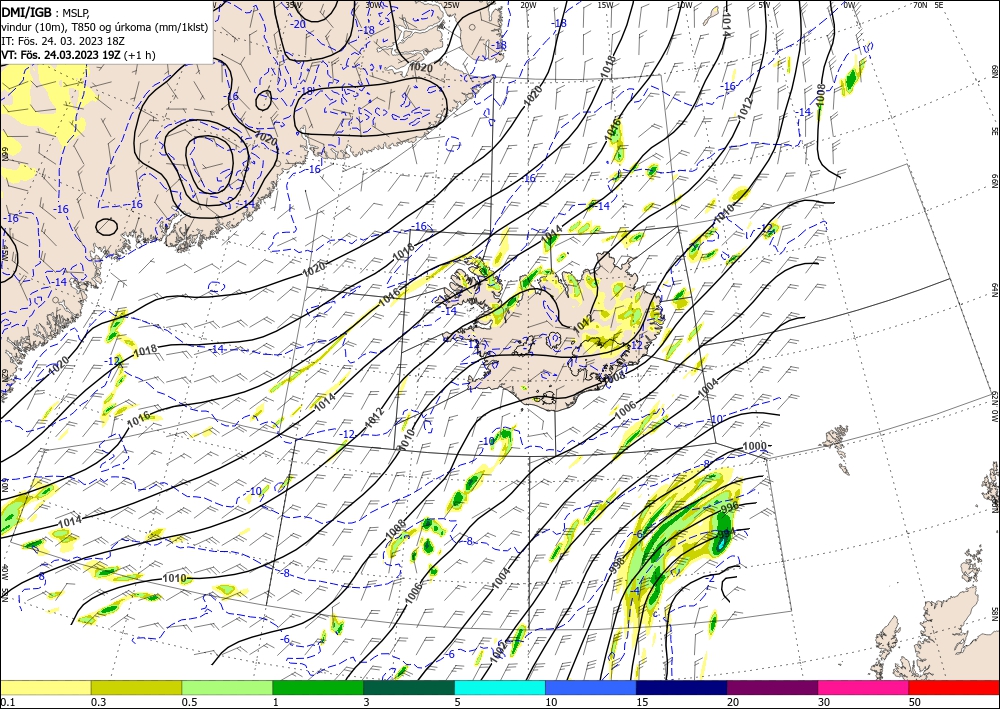Click the '0.3' legend value label
Screen dimensions: 1000x709
(98, 702)
